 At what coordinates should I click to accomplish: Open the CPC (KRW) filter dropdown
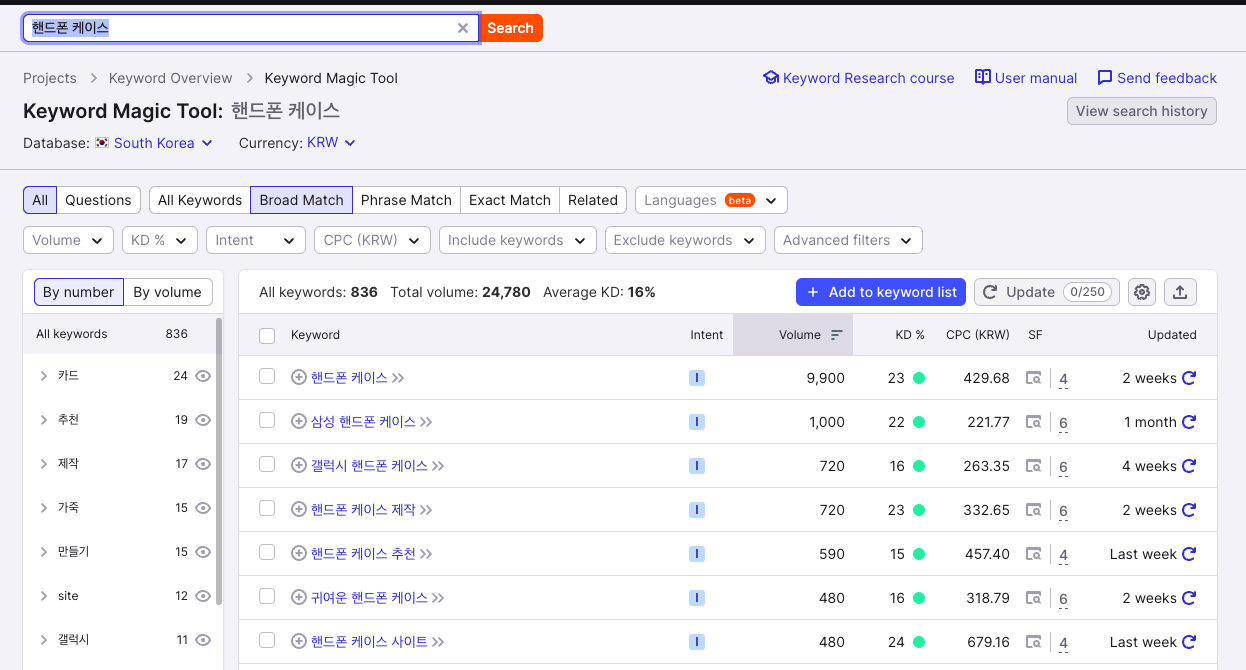pos(372,240)
